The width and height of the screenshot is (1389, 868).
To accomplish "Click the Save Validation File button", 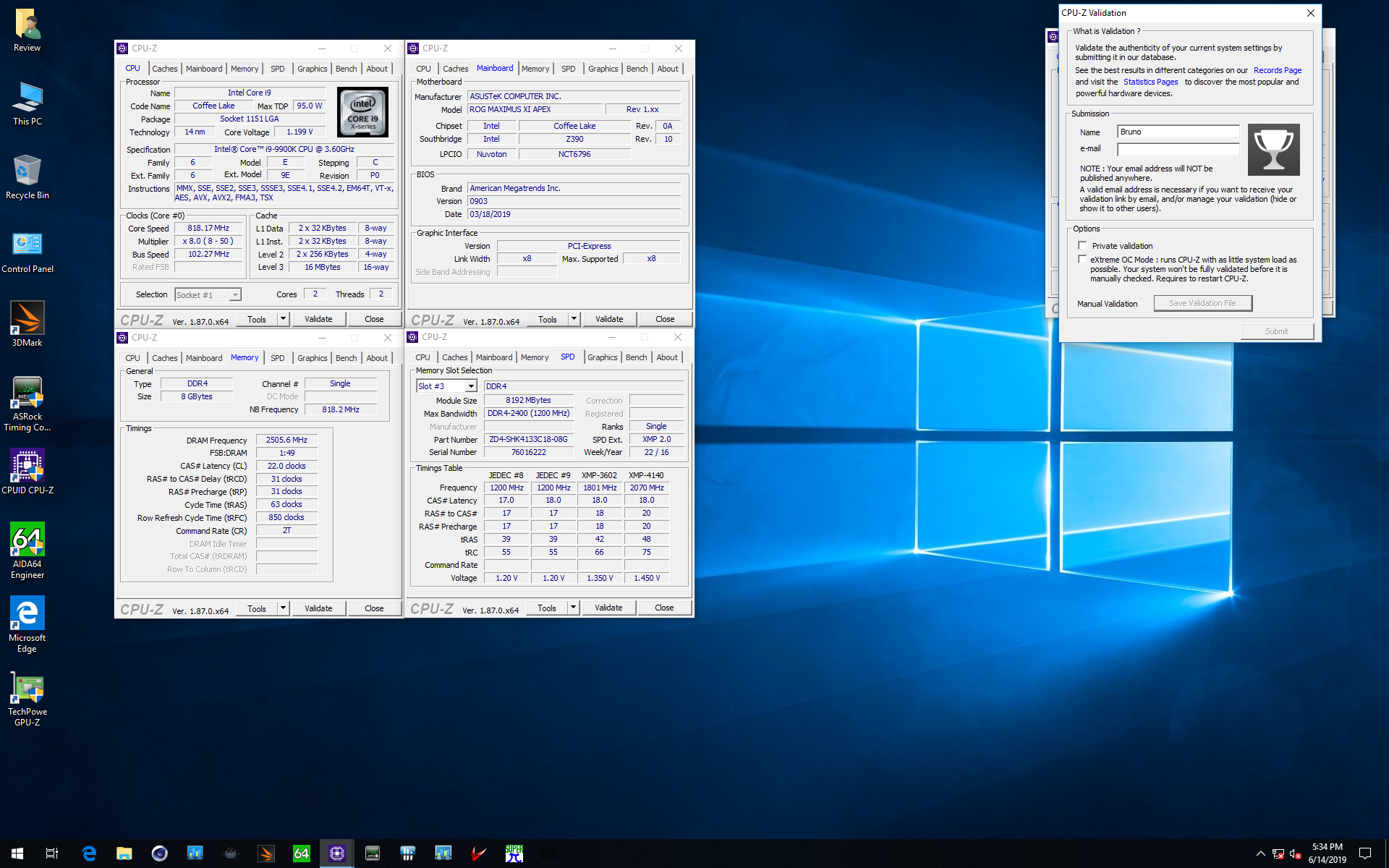I will [1202, 303].
